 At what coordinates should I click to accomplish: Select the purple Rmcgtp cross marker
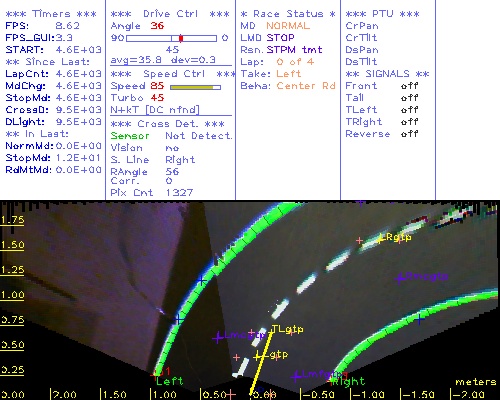400,277
